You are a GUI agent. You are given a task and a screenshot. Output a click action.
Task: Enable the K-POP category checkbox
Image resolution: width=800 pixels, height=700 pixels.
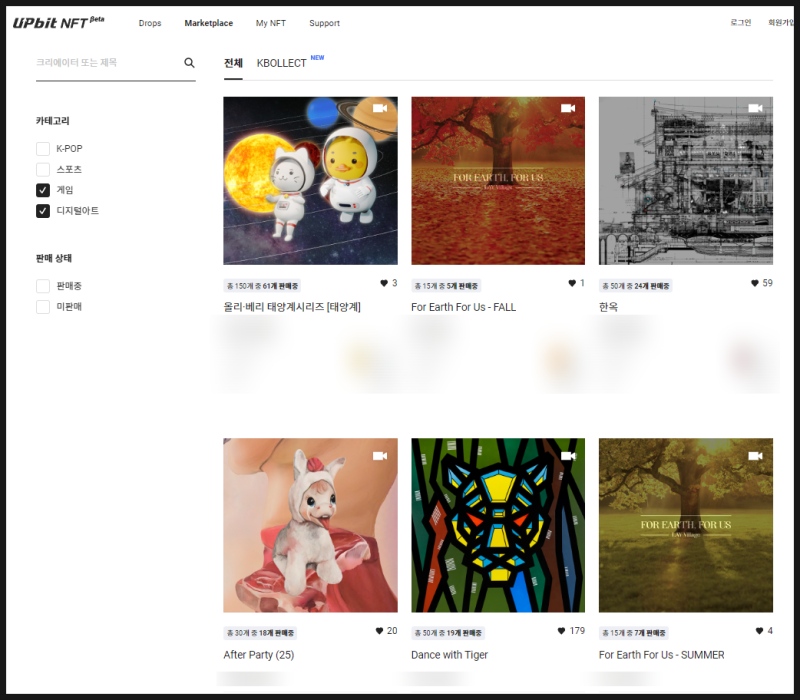[43, 149]
